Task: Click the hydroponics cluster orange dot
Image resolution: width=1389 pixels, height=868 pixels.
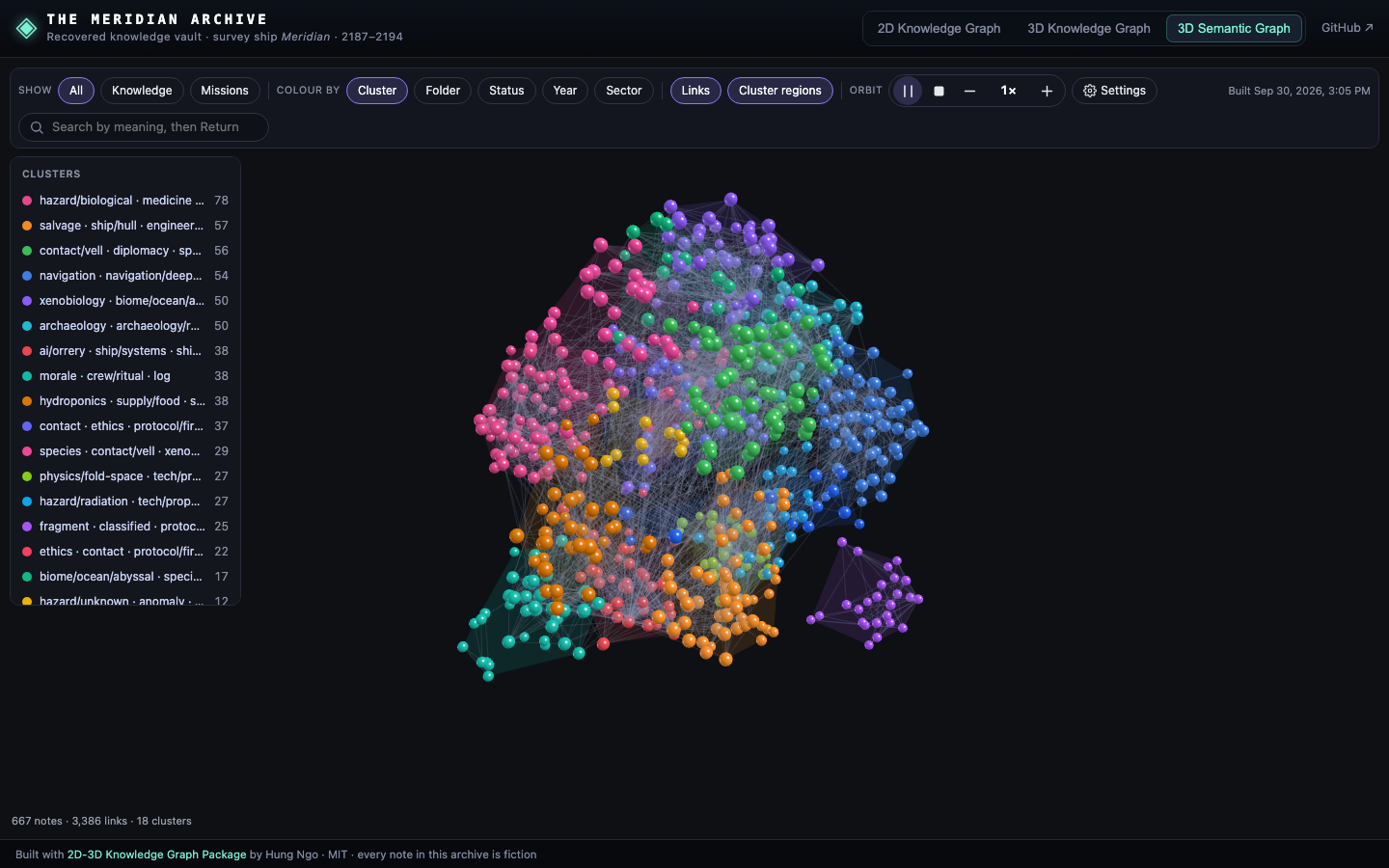Action: 27,401
